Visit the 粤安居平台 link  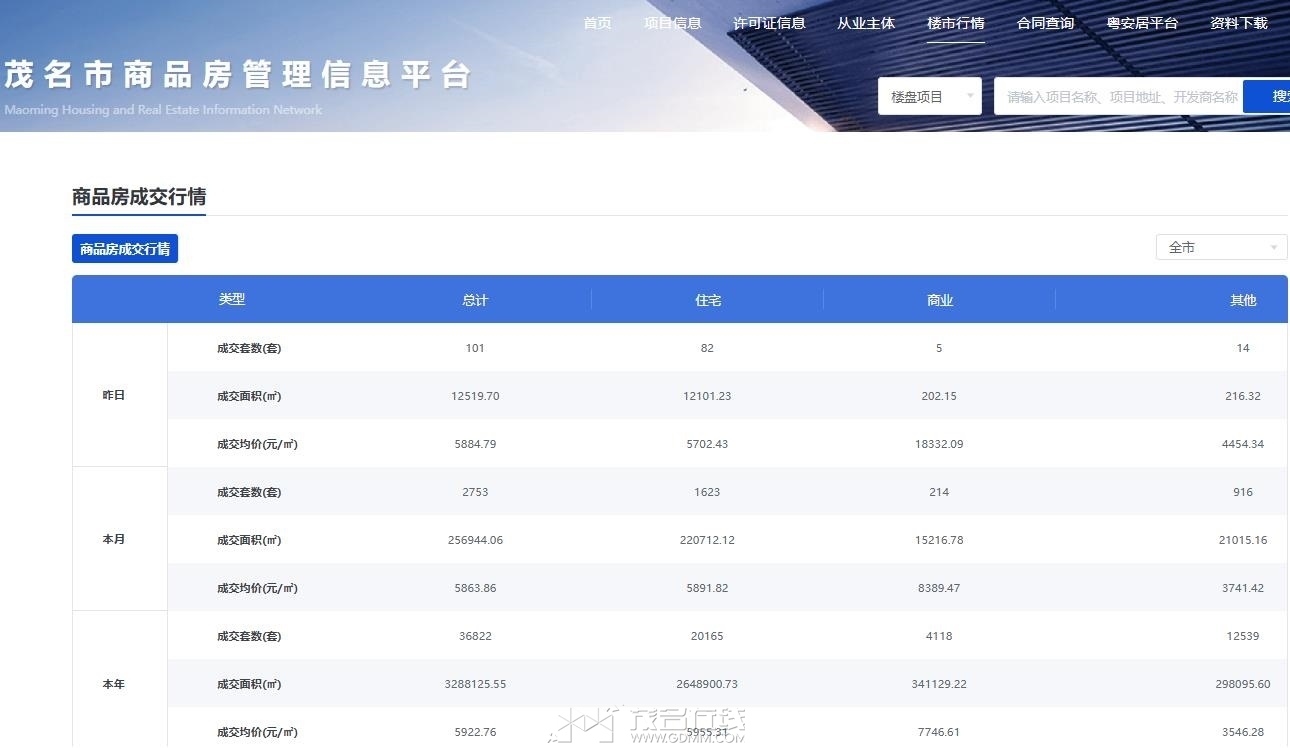coord(1142,23)
